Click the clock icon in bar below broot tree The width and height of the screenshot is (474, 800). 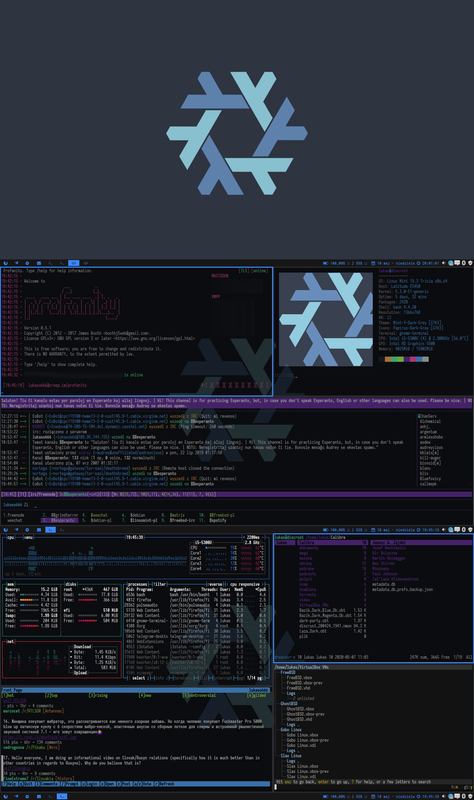click(418, 796)
